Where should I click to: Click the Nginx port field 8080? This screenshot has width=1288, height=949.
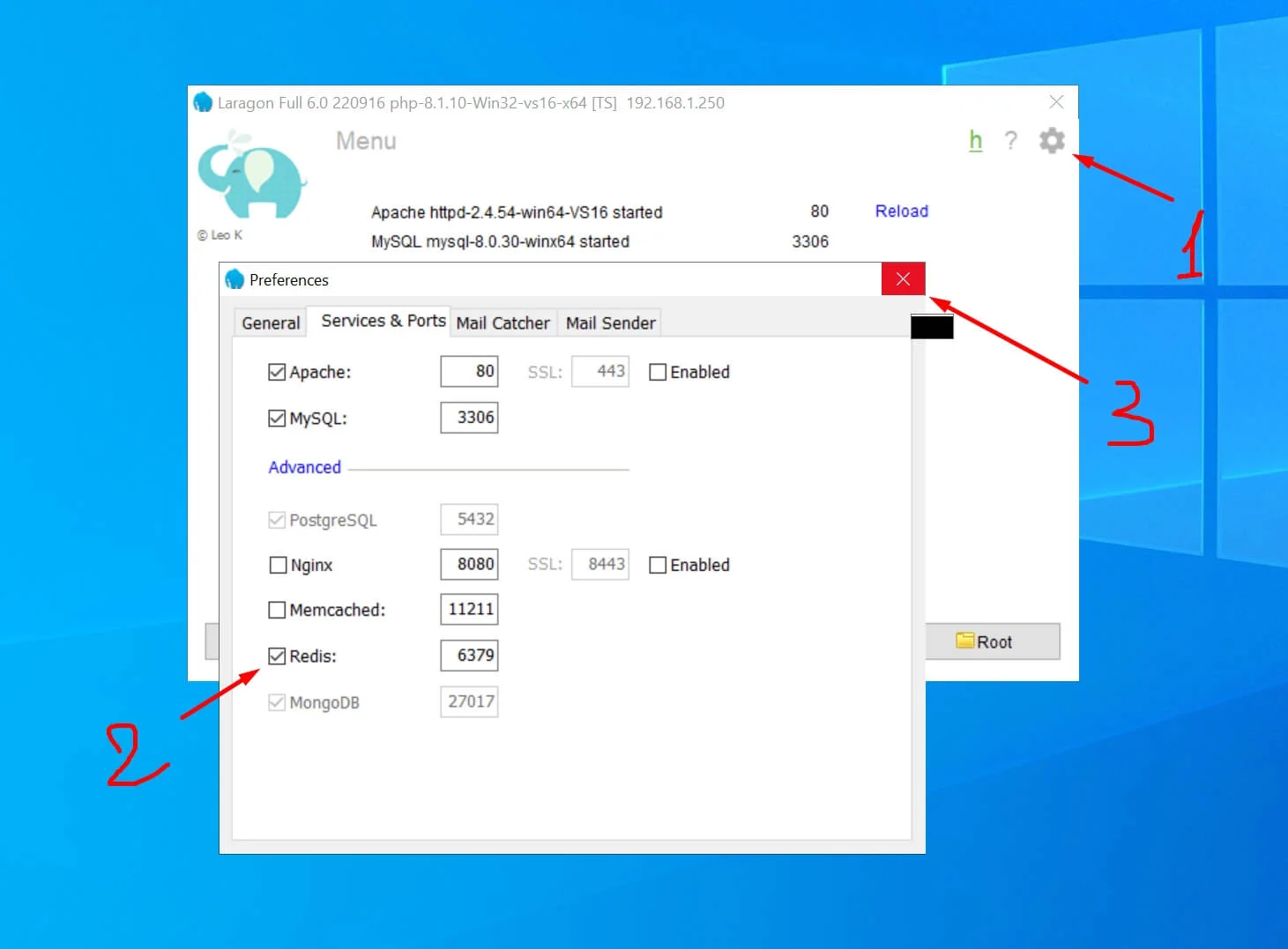(x=469, y=564)
